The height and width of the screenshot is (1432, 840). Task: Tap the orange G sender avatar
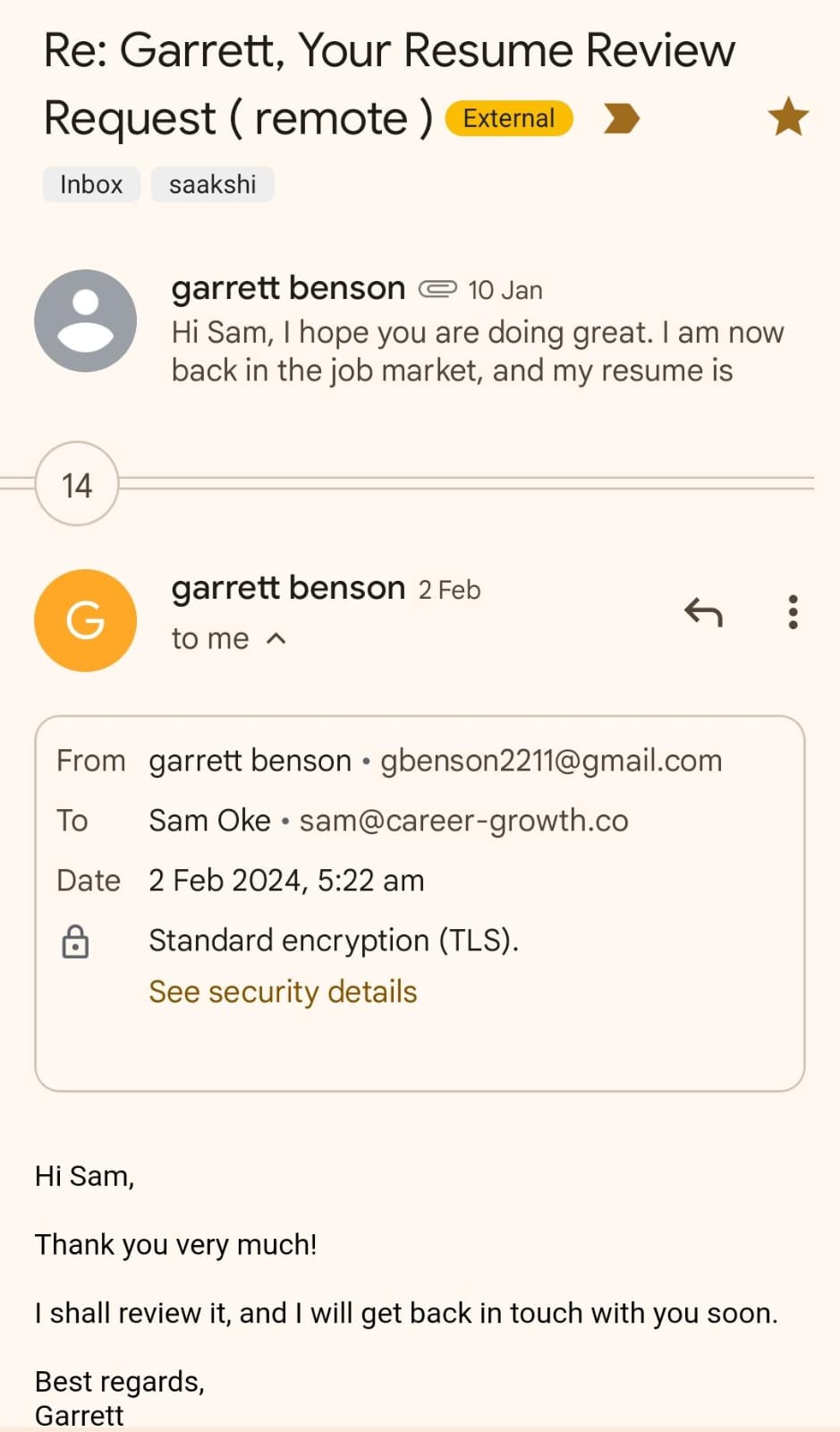[x=85, y=620]
